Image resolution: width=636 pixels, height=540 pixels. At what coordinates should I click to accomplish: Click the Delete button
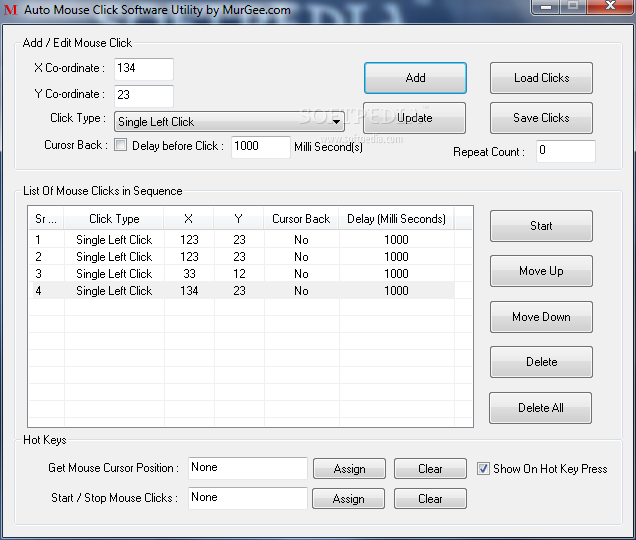[541, 362]
